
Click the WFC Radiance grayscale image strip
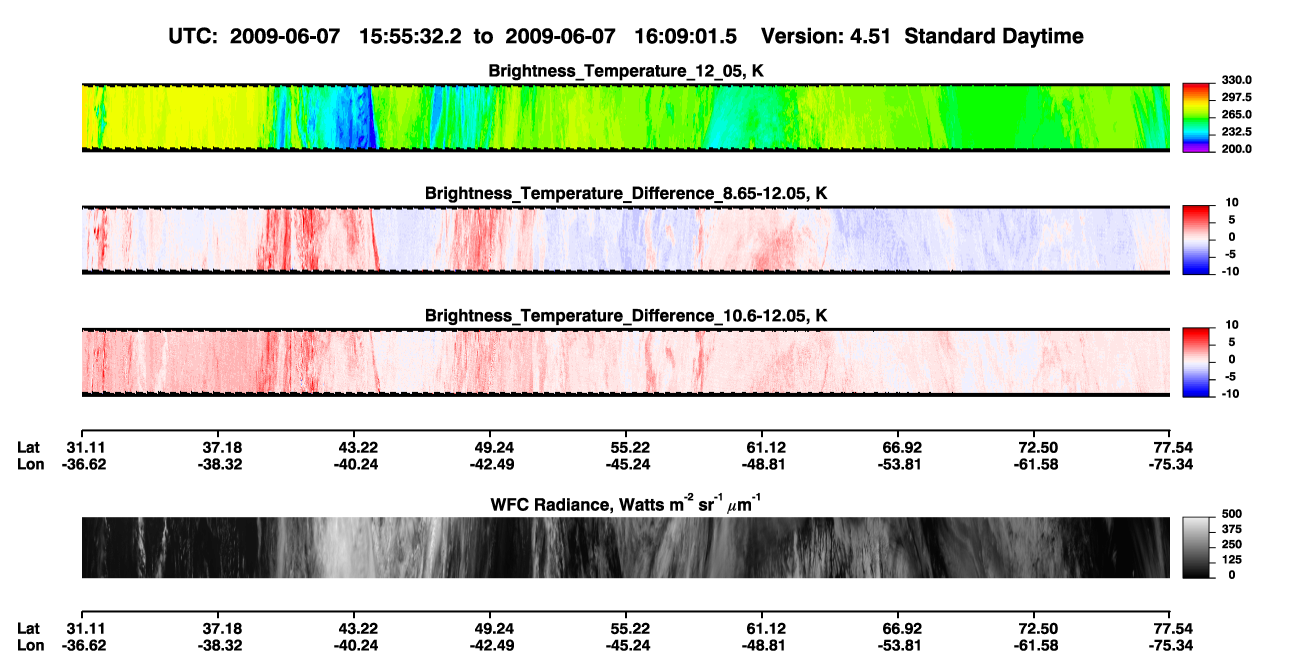pyautogui.click(x=626, y=548)
